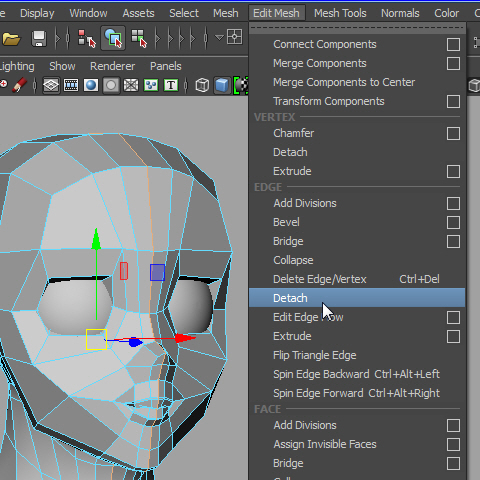The width and height of the screenshot is (480, 480).
Task: Open the EDGE Bridge option box
Action: coord(453,241)
